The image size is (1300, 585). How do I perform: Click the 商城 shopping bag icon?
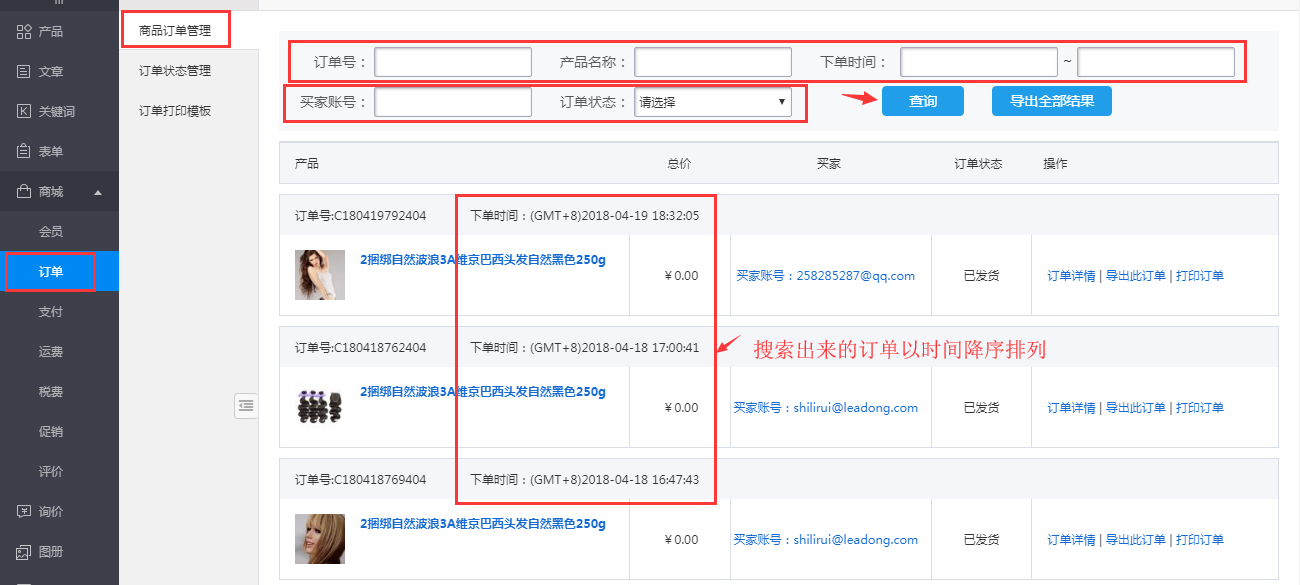(x=24, y=192)
